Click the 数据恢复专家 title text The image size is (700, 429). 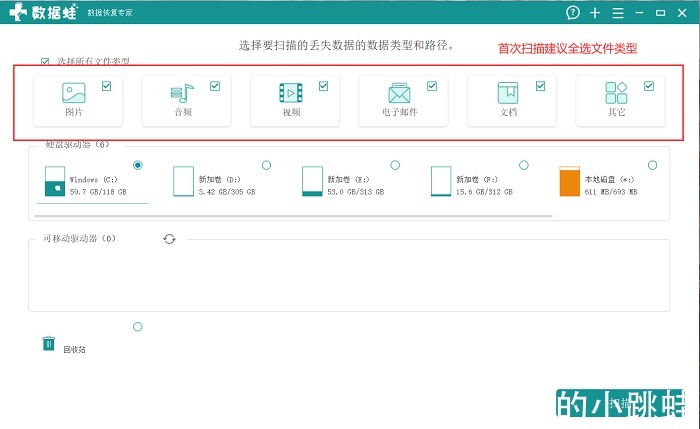(x=110, y=13)
